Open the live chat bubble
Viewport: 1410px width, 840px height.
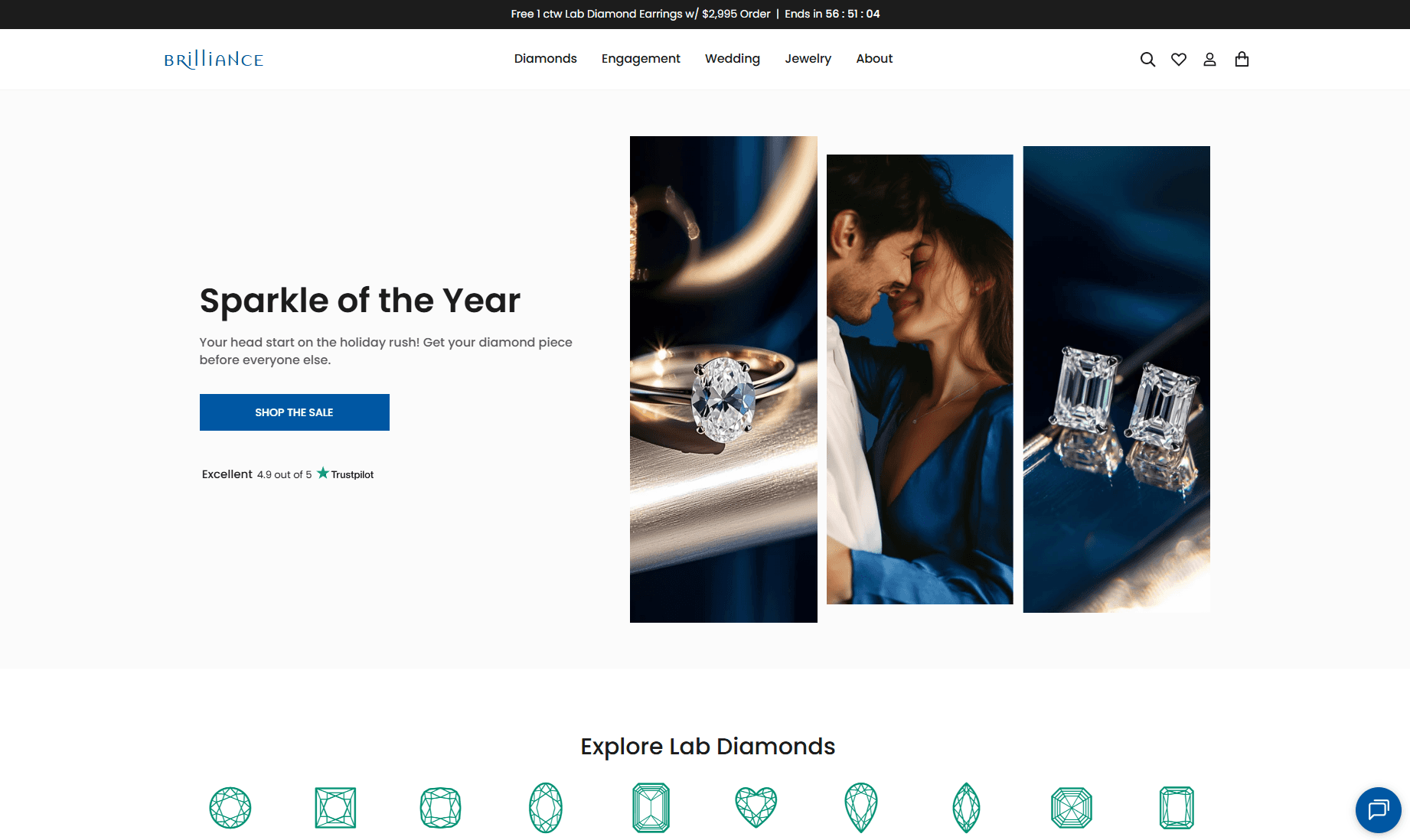1379,809
